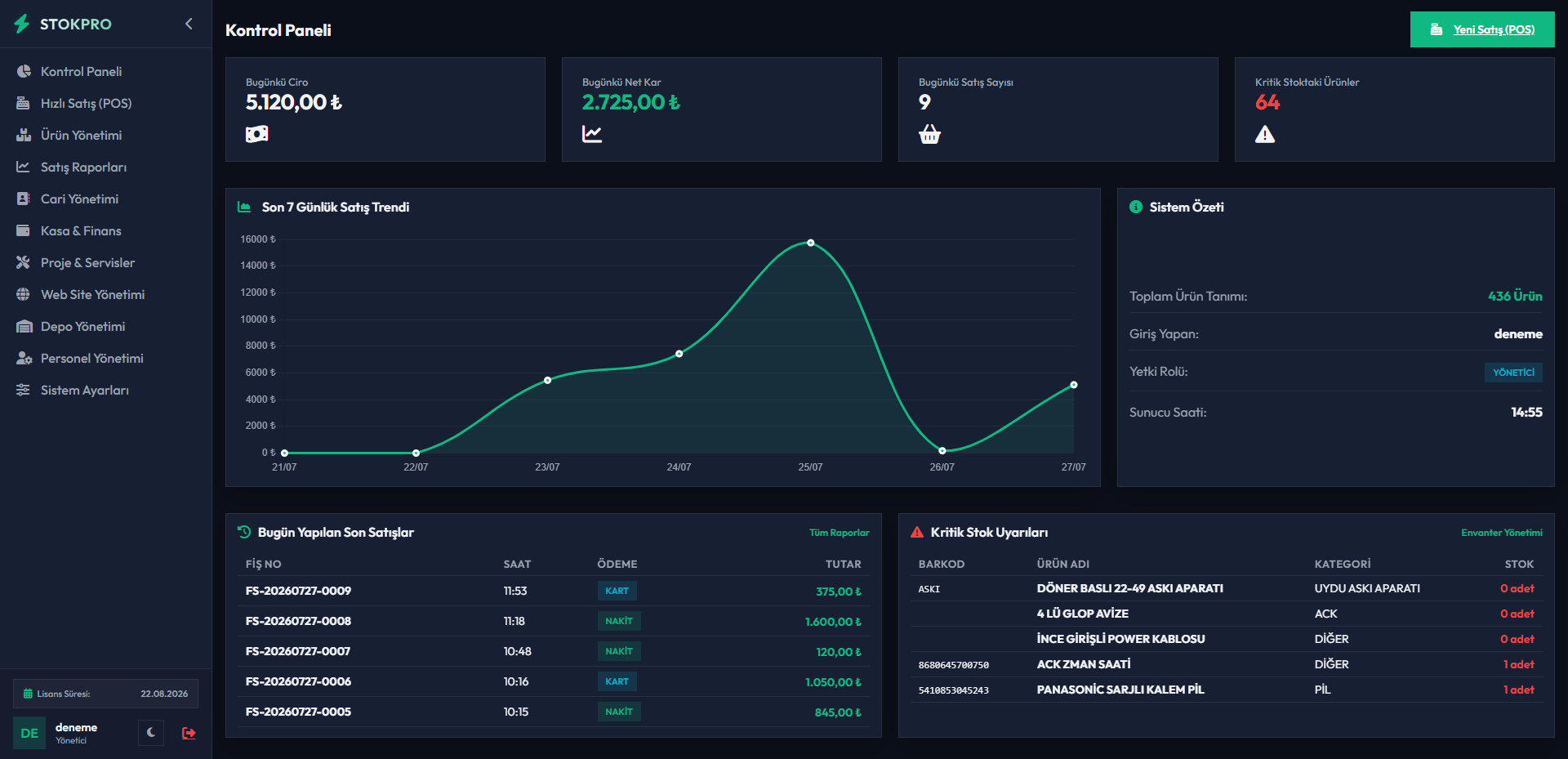Click the Proje & Servisler tools icon
Image resolution: width=1568 pixels, height=759 pixels.
point(23,262)
